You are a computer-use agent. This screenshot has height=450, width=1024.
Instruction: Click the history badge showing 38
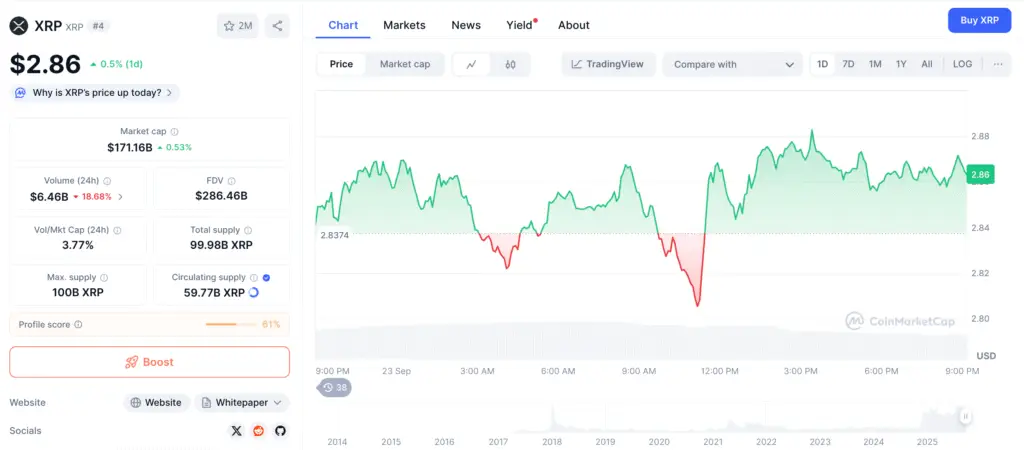(x=336, y=388)
